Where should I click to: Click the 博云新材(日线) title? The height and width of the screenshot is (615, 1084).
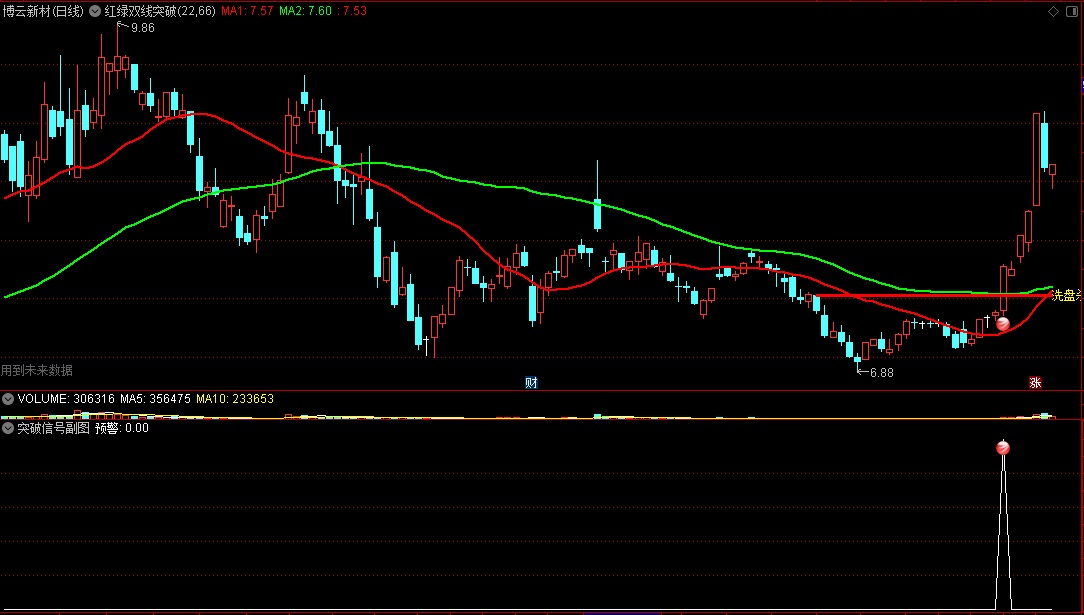[x=42, y=11]
